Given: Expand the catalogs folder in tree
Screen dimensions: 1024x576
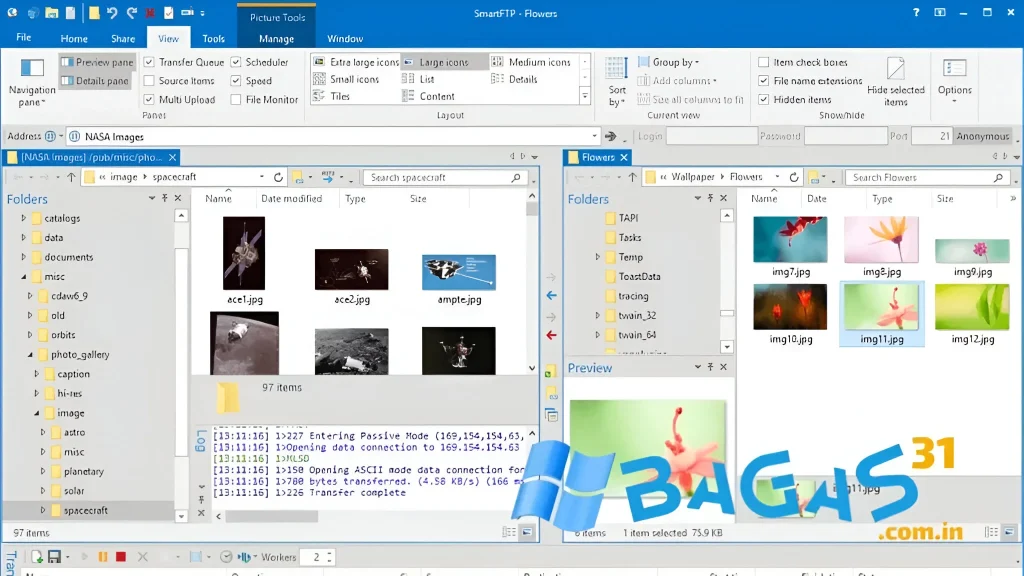Looking at the screenshot, I should [x=24, y=218].
